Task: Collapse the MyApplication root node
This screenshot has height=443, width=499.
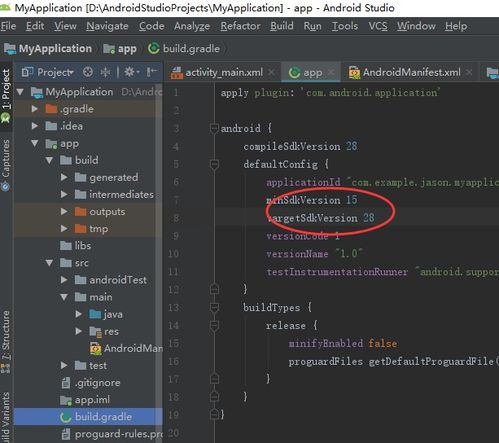Action: (x=20, y=92)
